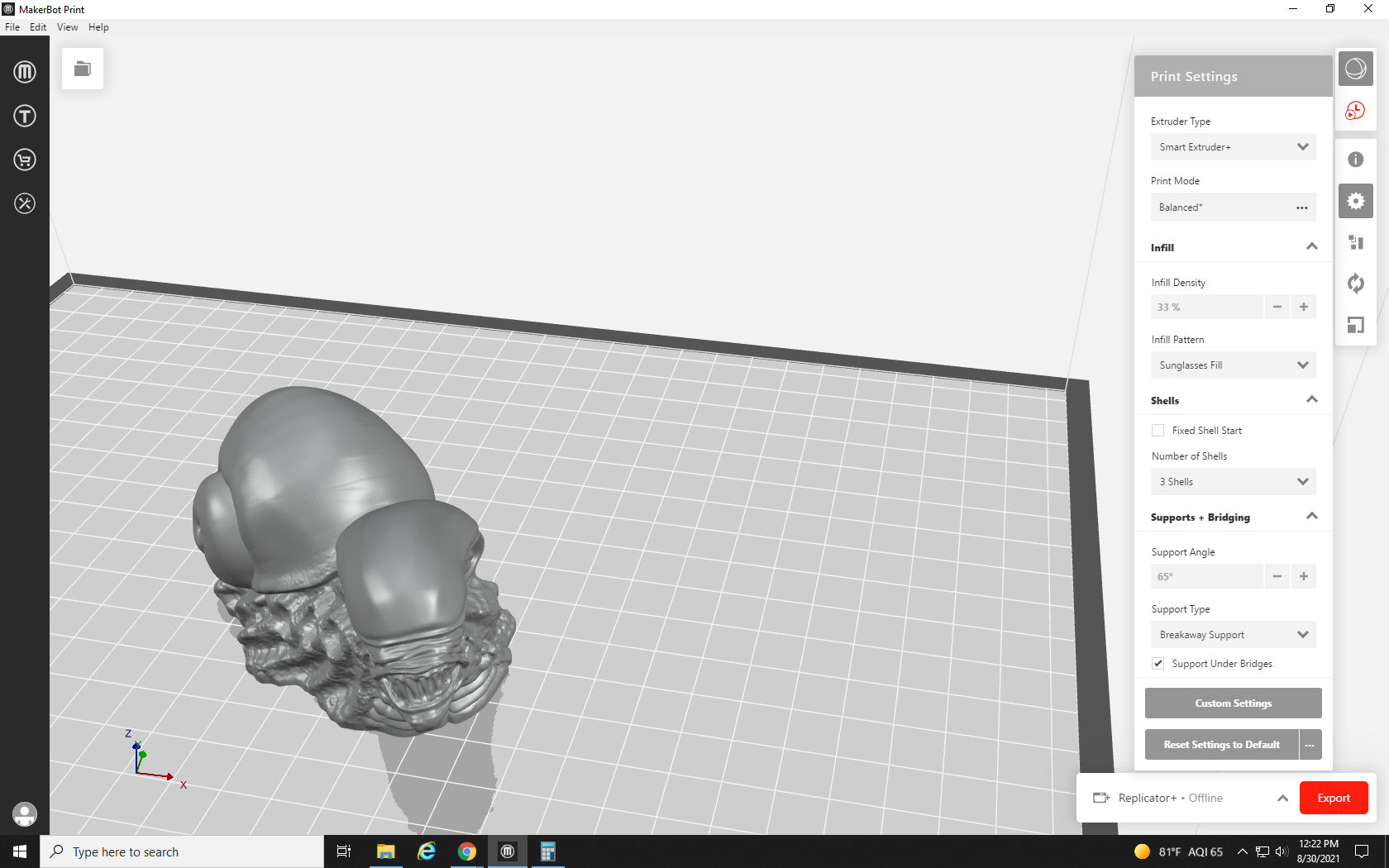Open the store cart icon in the sidebar
Viewport: 1389px width, 868px height.
(x=25, y=160)
